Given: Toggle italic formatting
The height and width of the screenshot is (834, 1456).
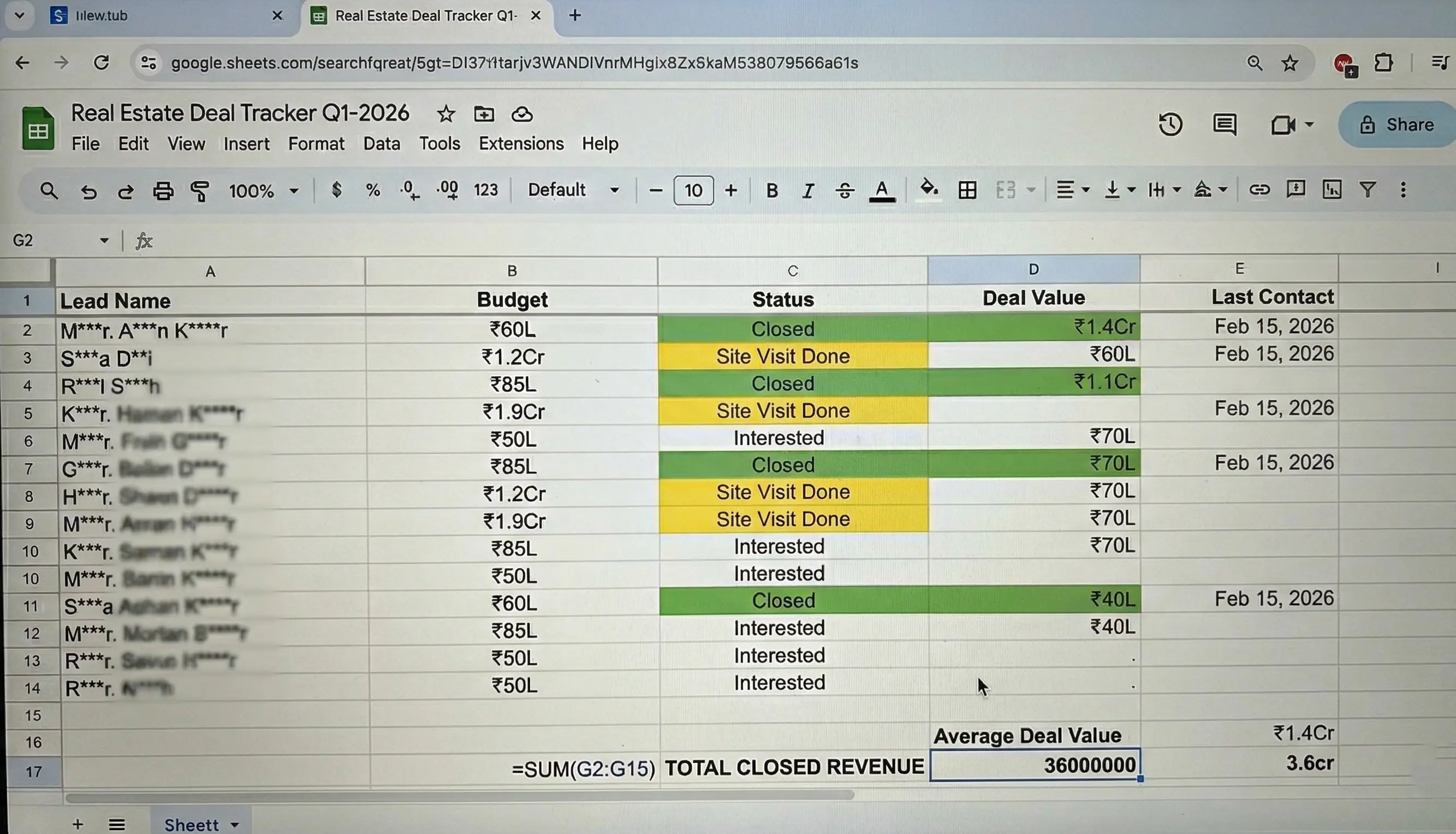Looking at the screenshot, I should click(808, 191).
